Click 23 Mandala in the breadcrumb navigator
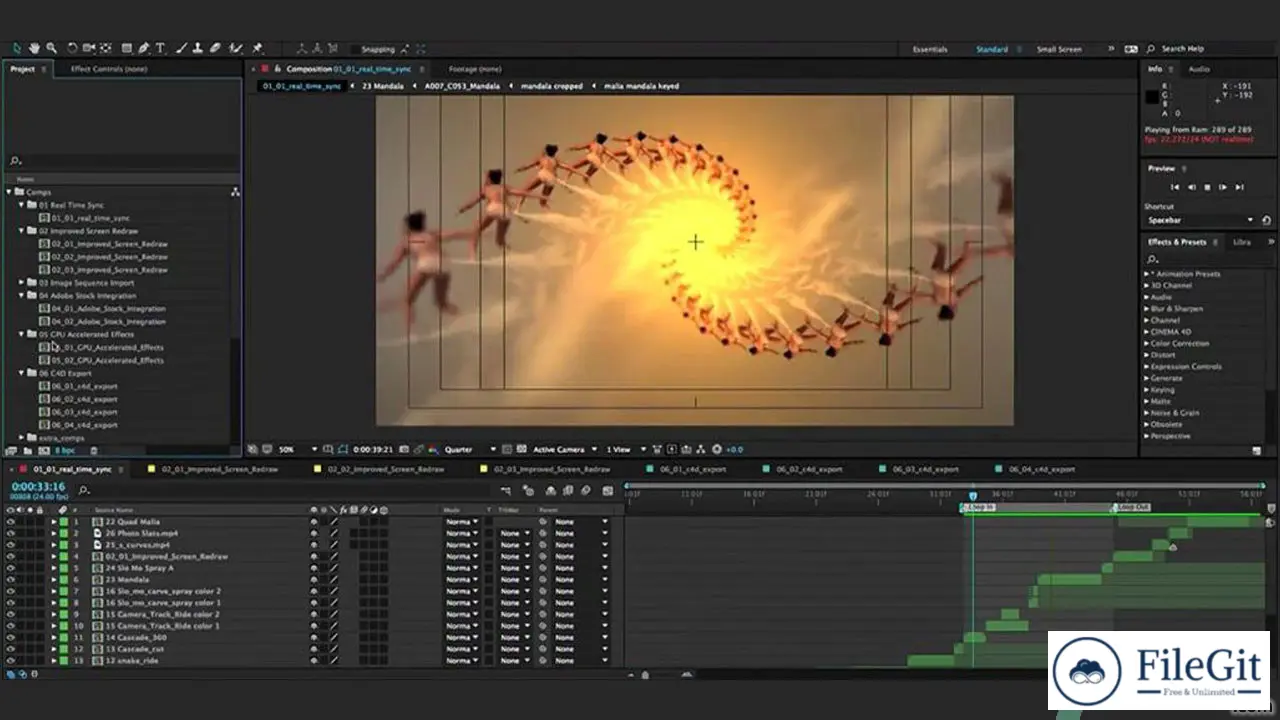 coord(383,86)
